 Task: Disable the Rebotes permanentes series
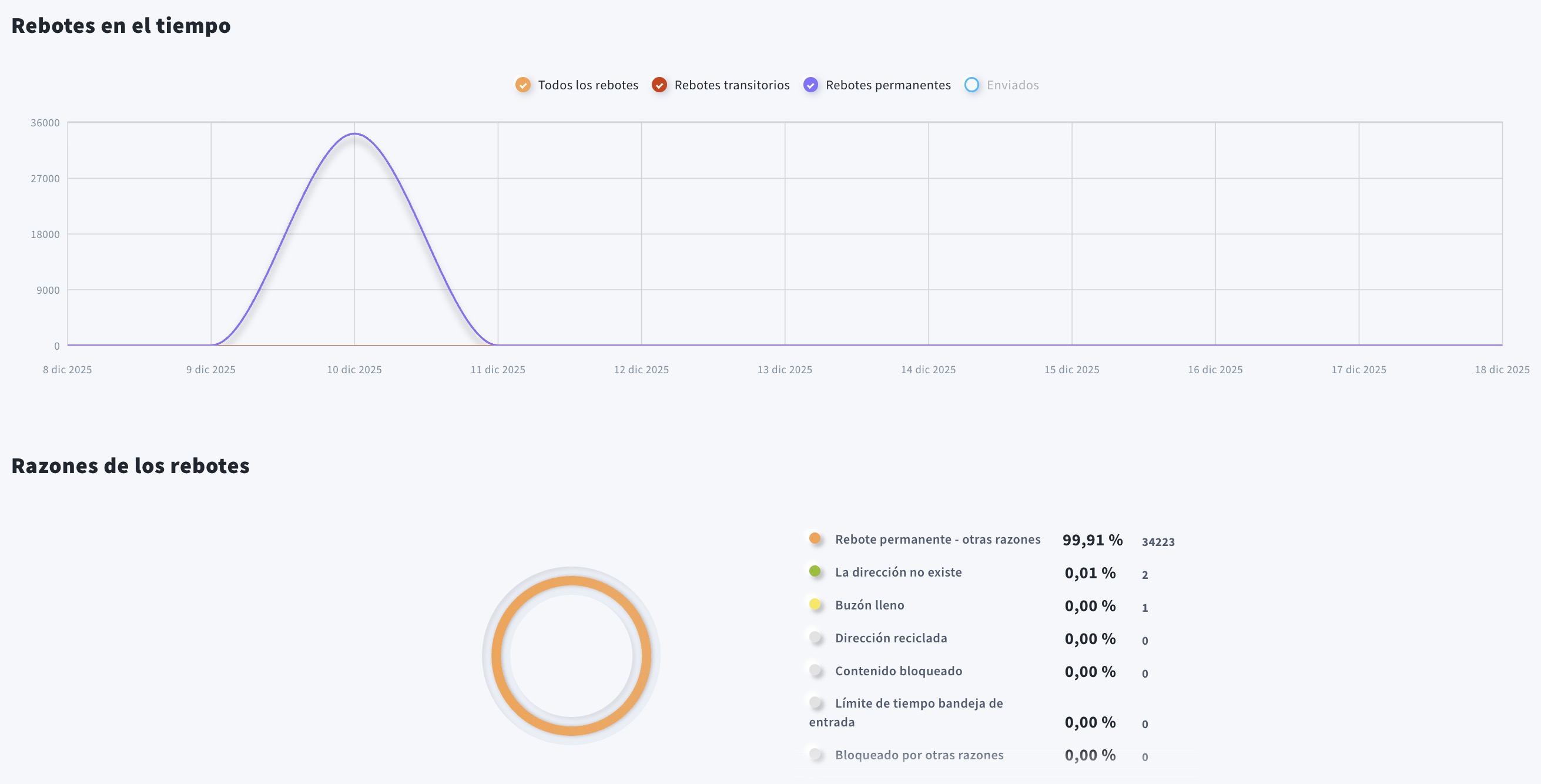point(887,85)
